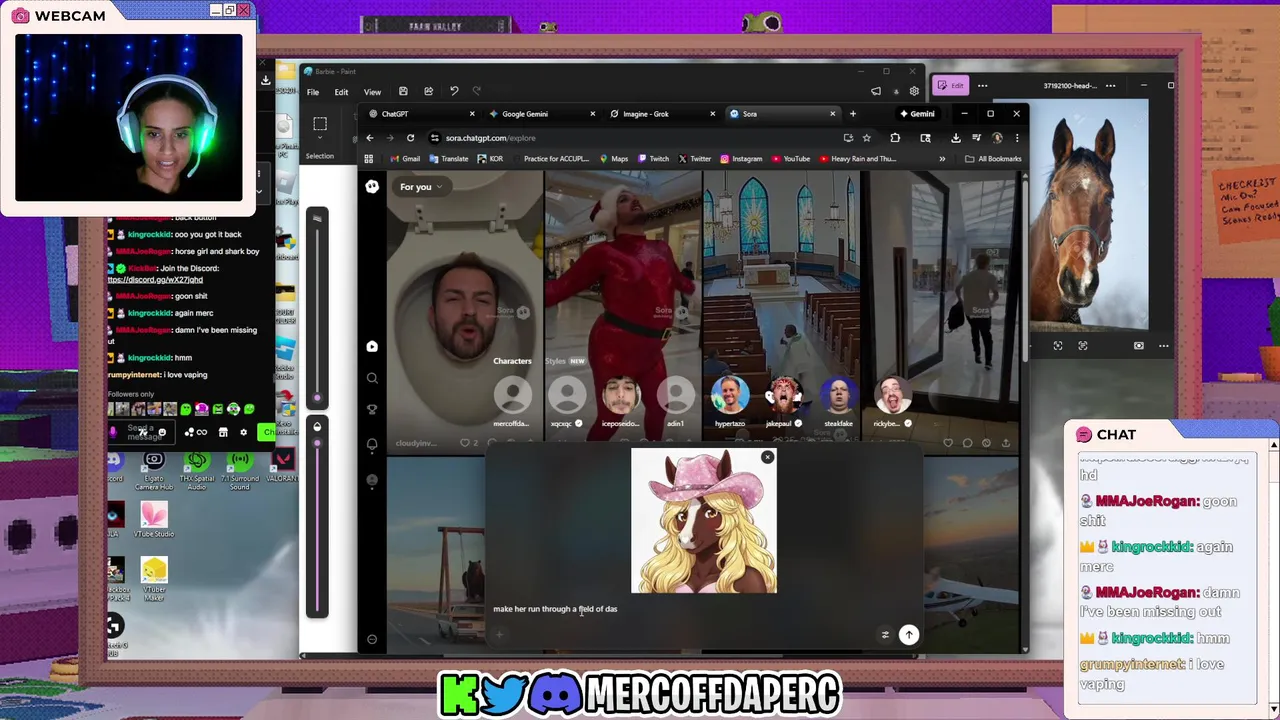Switch to Imagine - Grok tab
The width and height of the screenshot is (1280, 720).
(x=662, y=114)
